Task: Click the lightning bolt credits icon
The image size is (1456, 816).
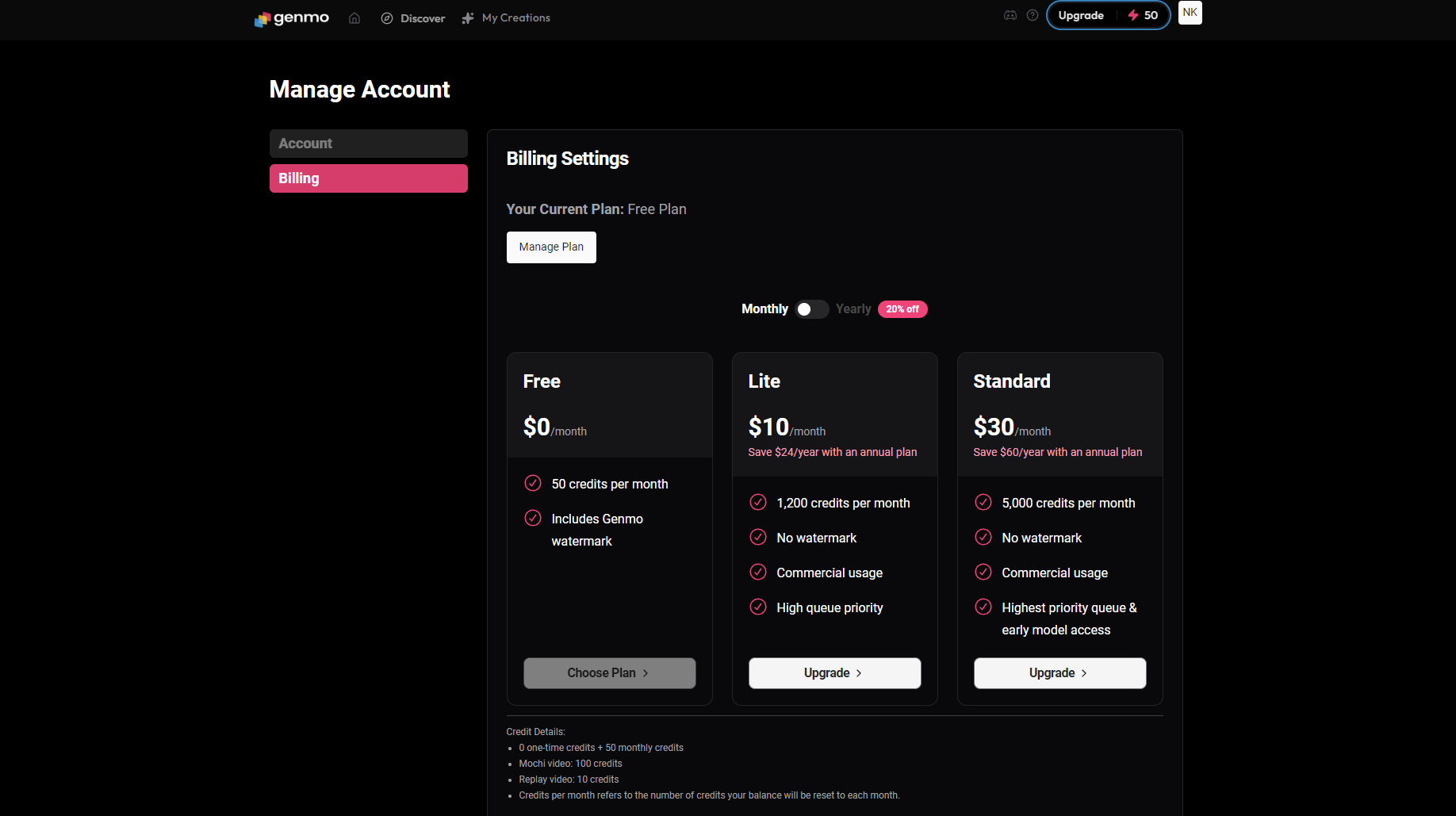Action: [1133, 15]
